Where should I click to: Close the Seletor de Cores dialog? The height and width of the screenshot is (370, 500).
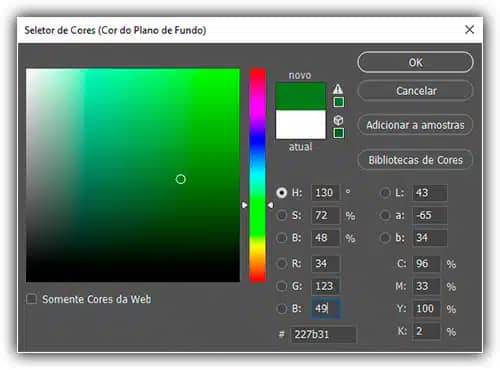pyautogui.click(x=469, y=30)
